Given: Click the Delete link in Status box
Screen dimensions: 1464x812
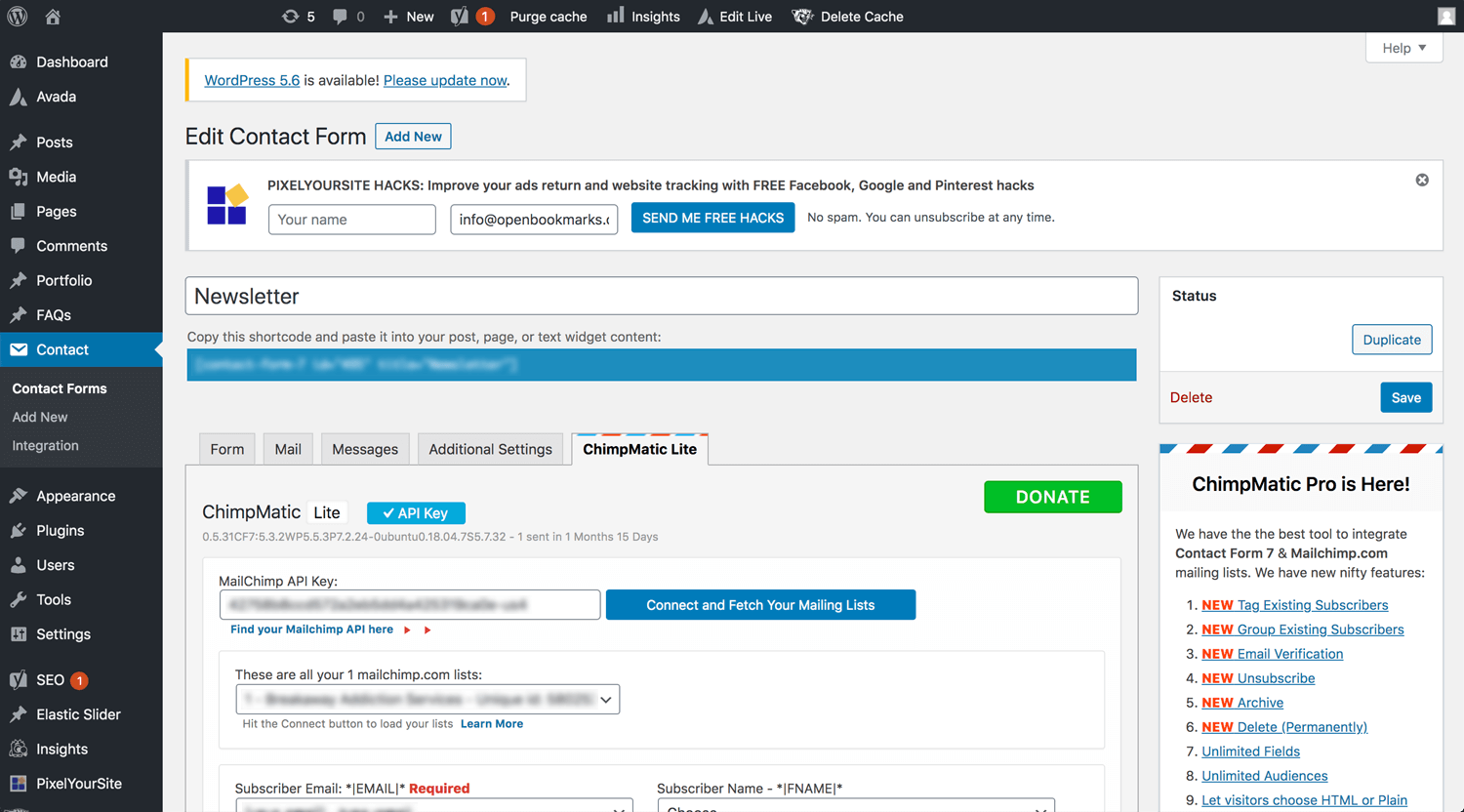Looking at the screenshot, I should tap(1191, 397).
